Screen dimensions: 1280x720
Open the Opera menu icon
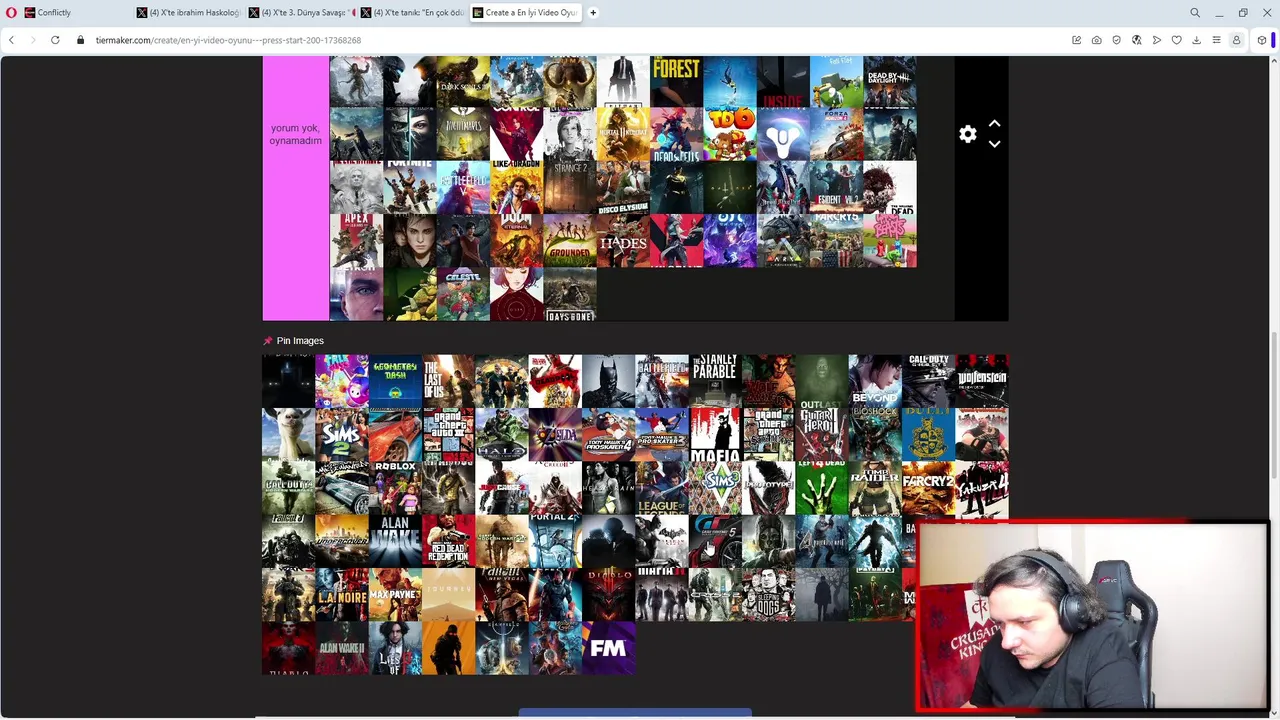(x=11, y=13)
